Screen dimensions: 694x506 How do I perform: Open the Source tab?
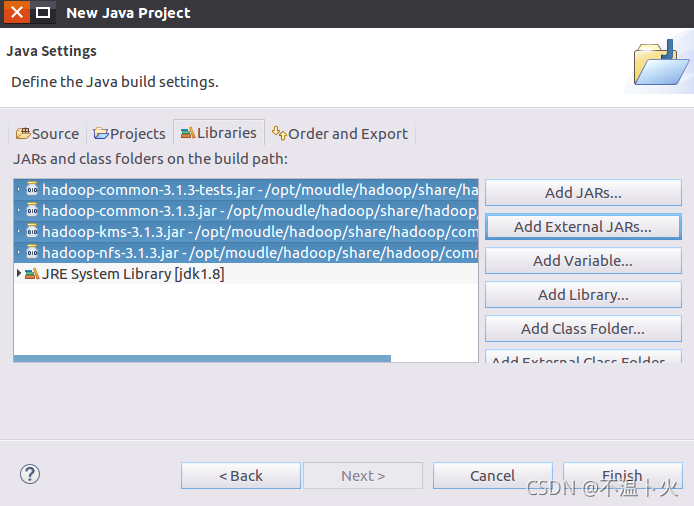(x=47, y=133)
